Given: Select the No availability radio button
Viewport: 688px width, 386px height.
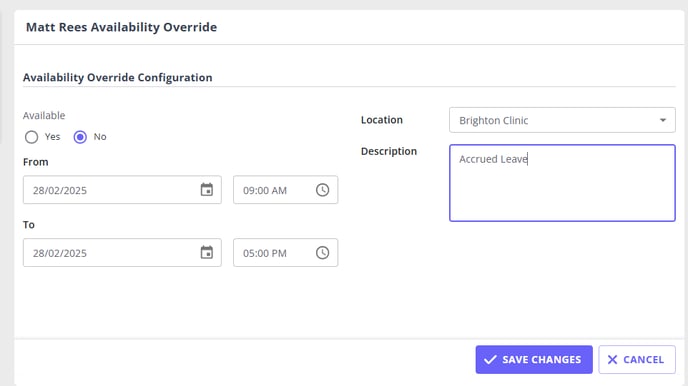Looking at the screenshot, I should [80, 137].
